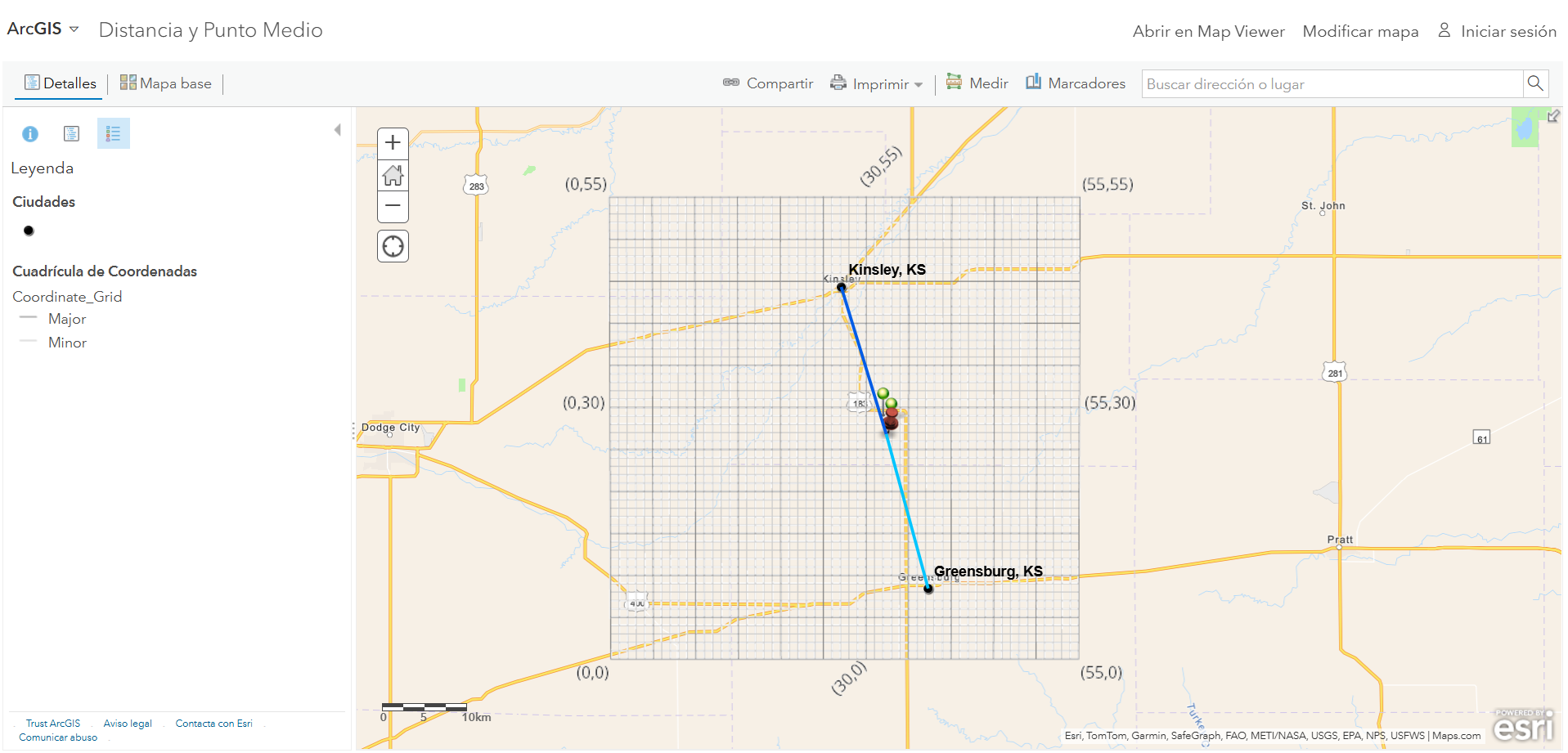Switch to the Mapa base tab
Image resolution: width=1568 pixels, height=753 pixels.
point(166,83)
